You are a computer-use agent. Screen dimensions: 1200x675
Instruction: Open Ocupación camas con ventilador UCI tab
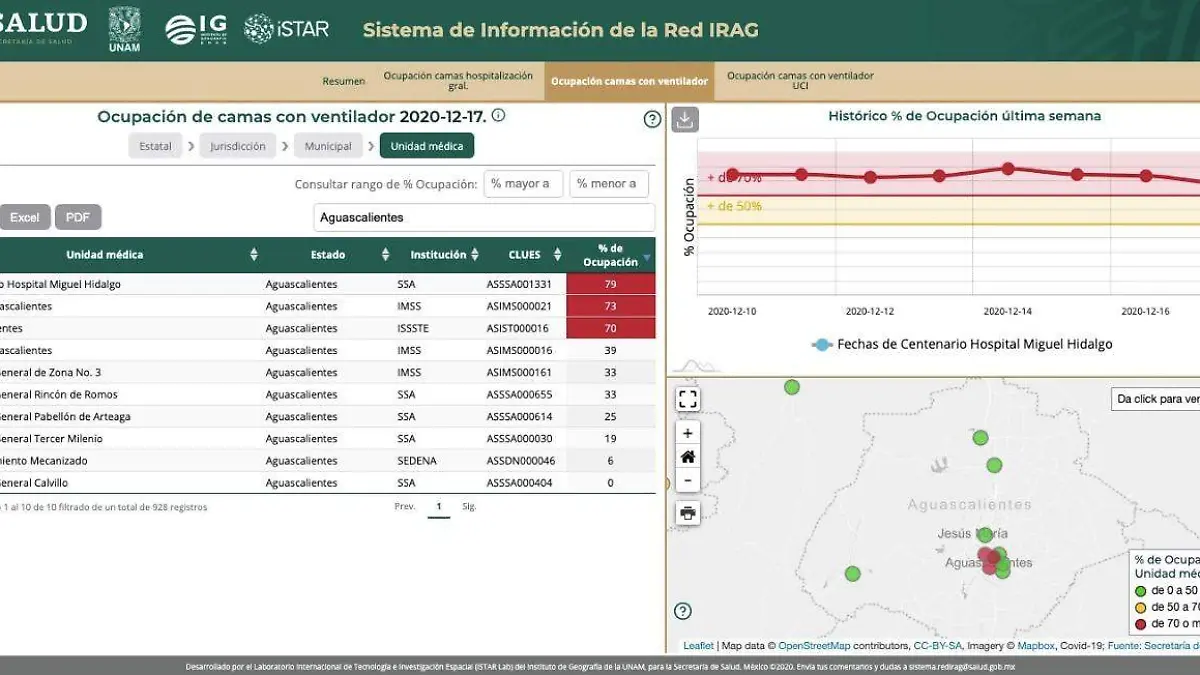click(799, 81)
